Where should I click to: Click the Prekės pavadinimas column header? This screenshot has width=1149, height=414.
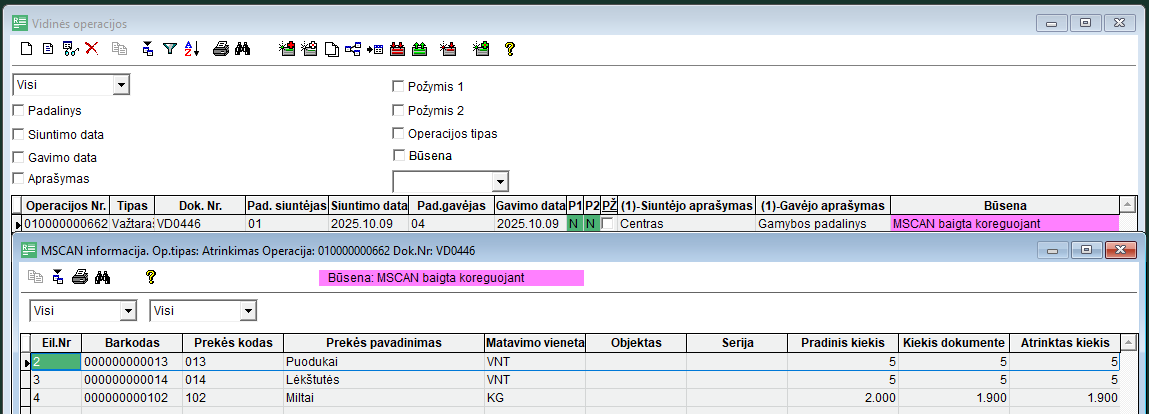pyautogui.click(x=383, y=343)
